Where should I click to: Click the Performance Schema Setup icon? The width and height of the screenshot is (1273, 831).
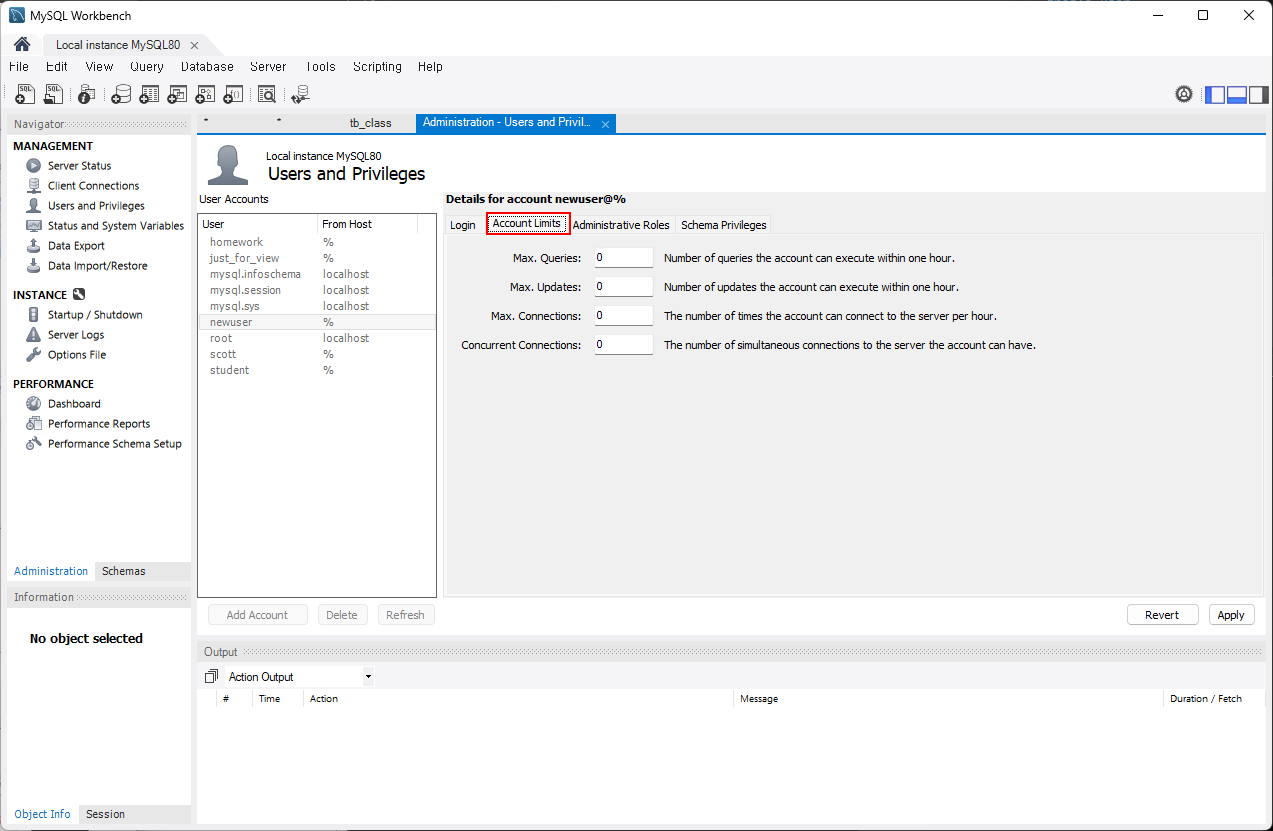click(34, 444)
